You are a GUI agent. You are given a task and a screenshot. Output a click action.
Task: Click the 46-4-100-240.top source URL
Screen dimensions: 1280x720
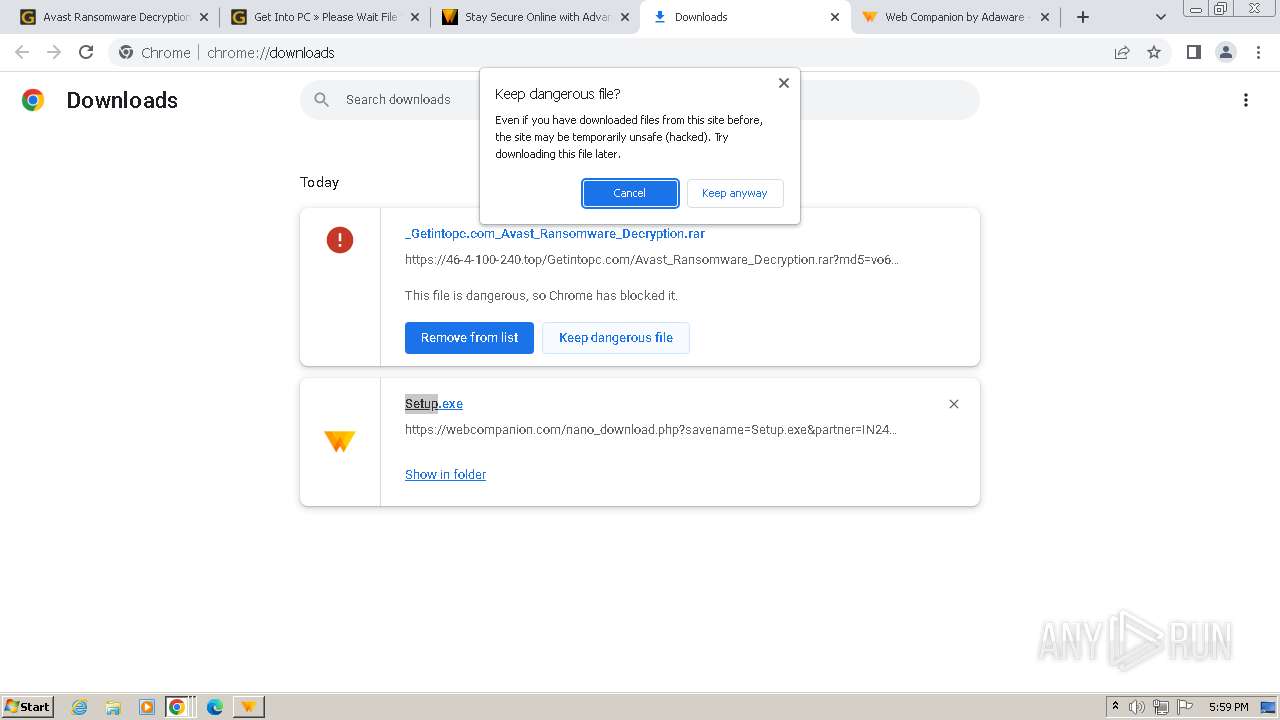click(651, 260)
